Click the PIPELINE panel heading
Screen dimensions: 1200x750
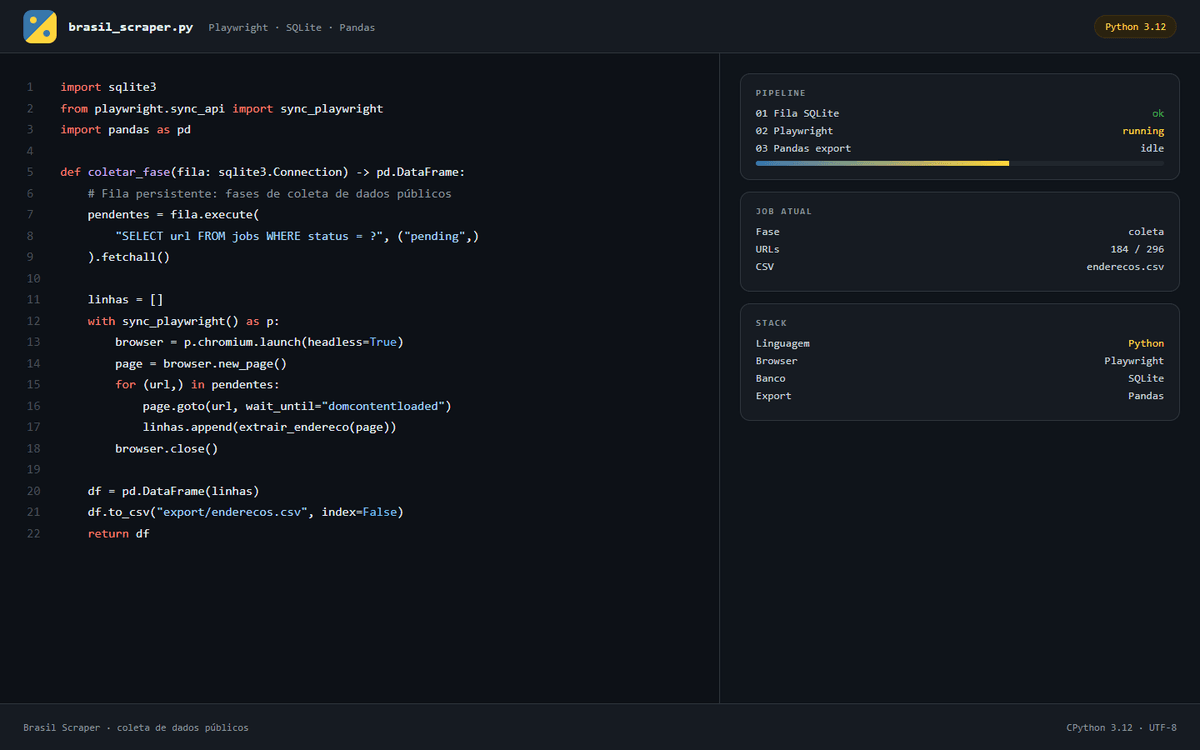[x=781, y=93]
